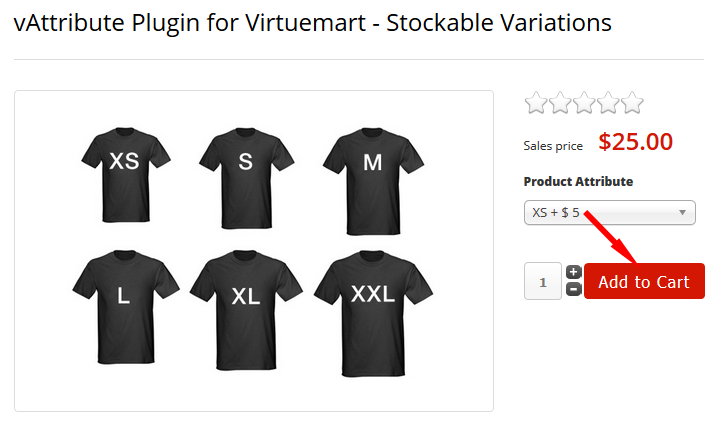Increase quantity with the plus icon
This screenshot has height=425, width=718.
coord(573,272)
